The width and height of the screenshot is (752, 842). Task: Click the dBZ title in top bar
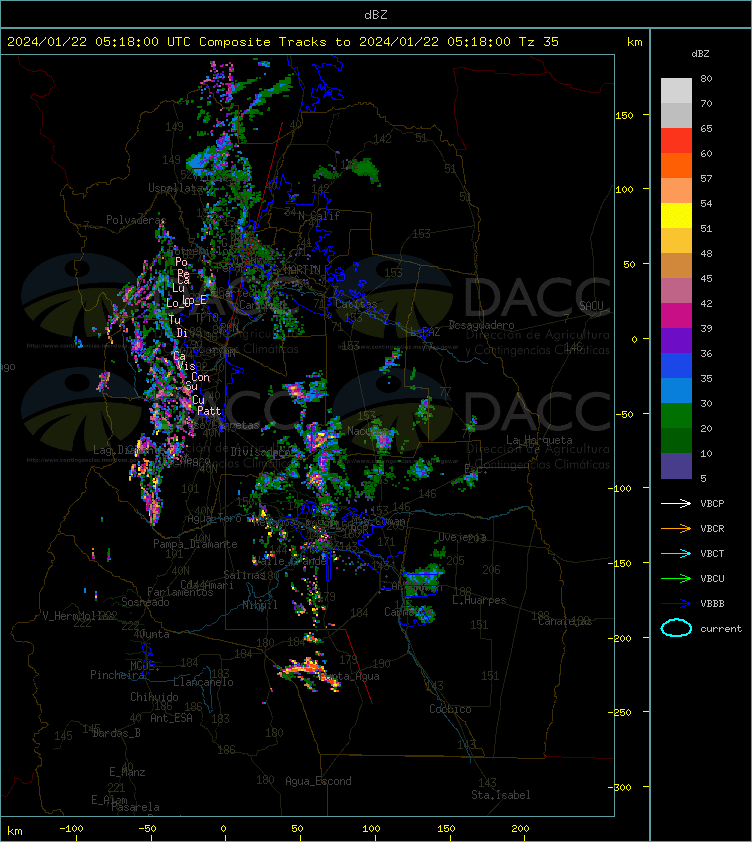[375, 15]
